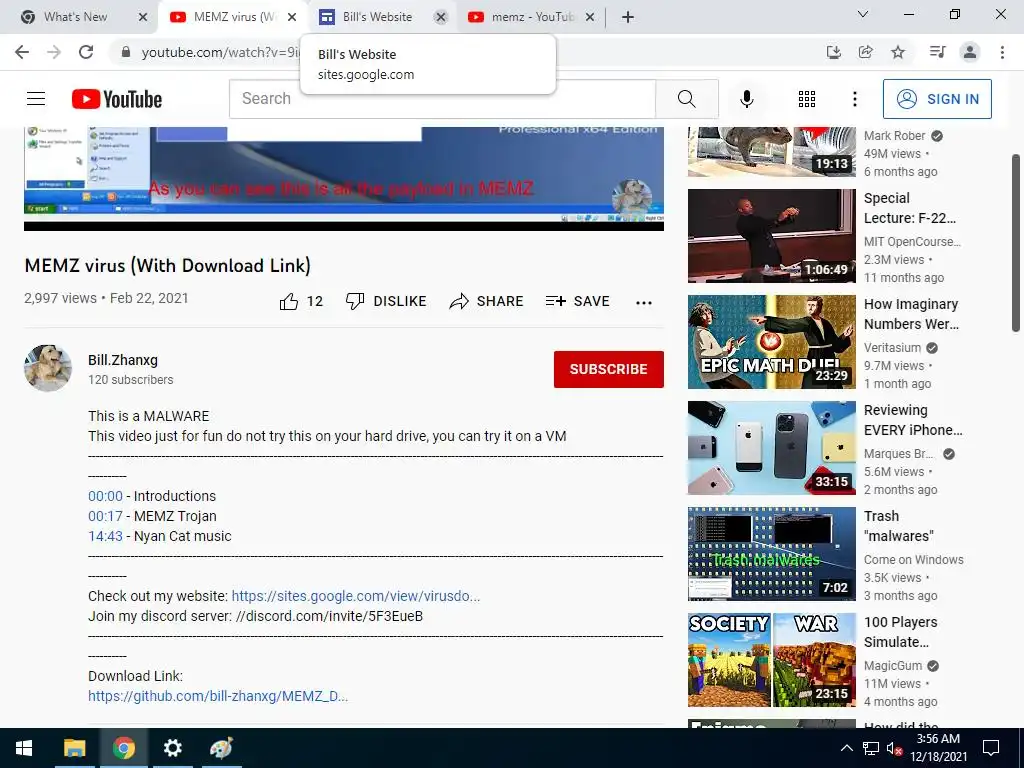Open the notification center icon
Image resolution: width=1024 pixels, height=768 pixels.
click(991, 748)
